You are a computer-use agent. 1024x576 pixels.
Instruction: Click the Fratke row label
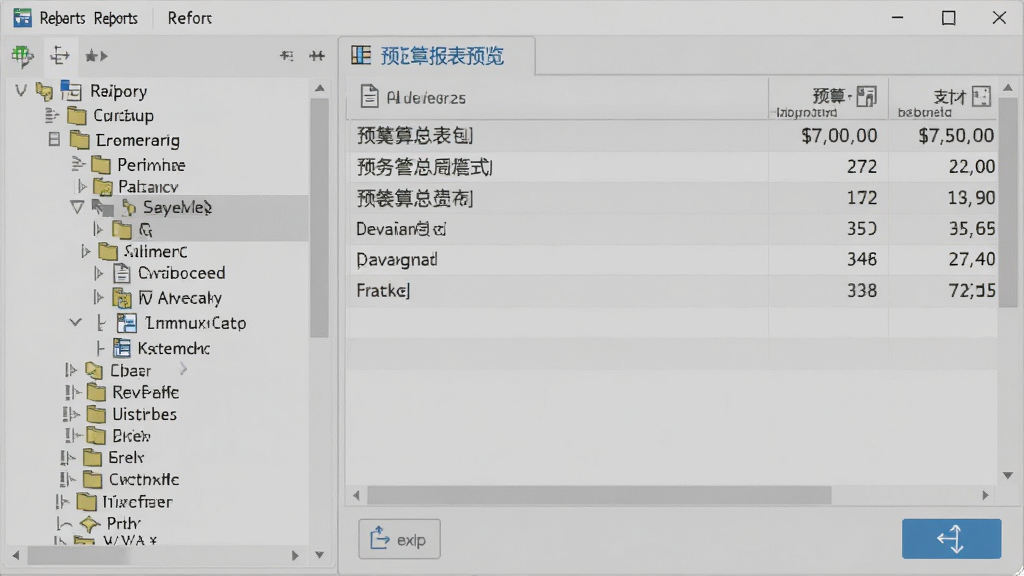coord(383,291)
